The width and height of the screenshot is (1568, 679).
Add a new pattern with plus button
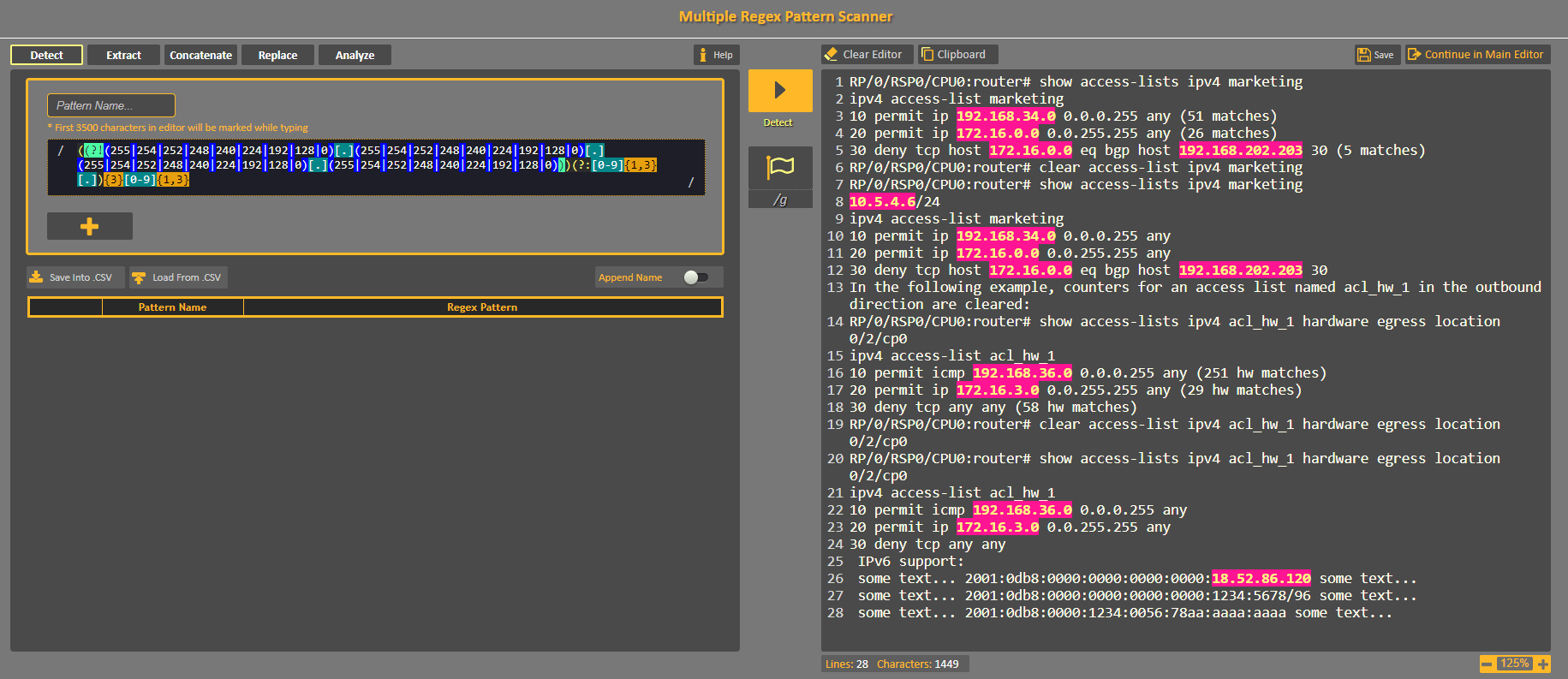point(90,226)
